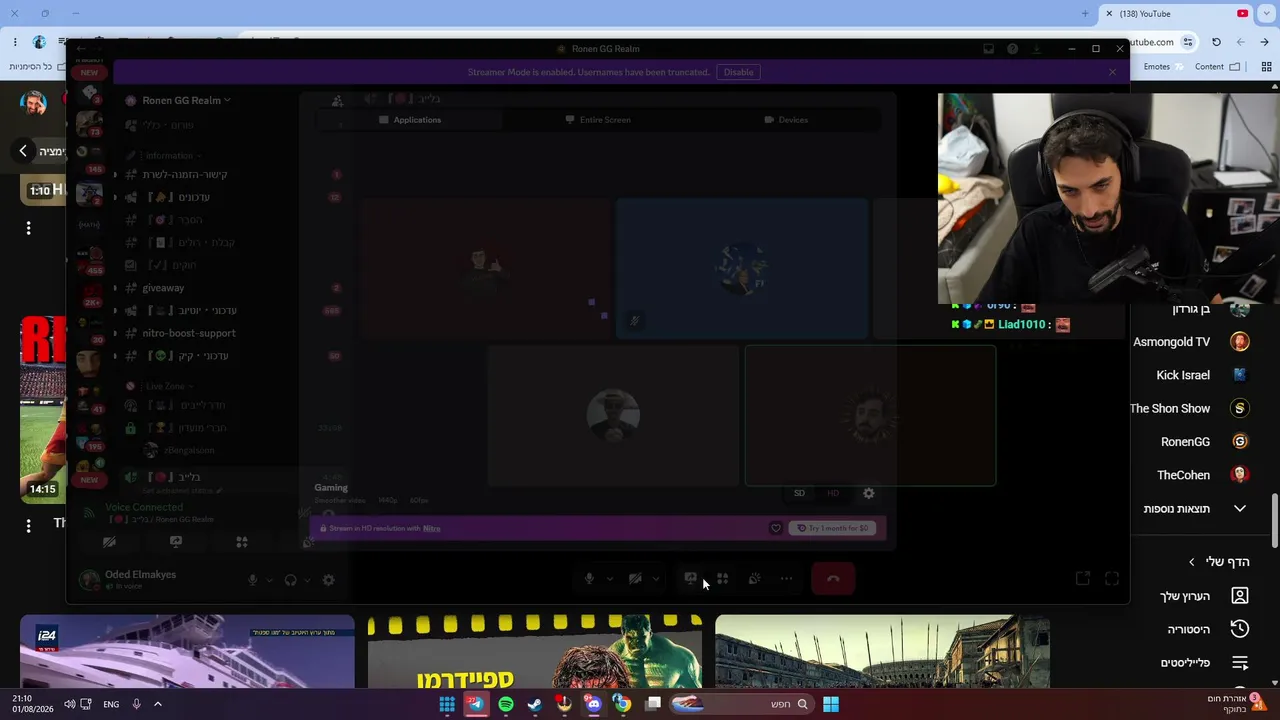This screenshot has height=720, width=1280.
Task: Open more options ellipsis in call controls
Action: tap(786, 579)
